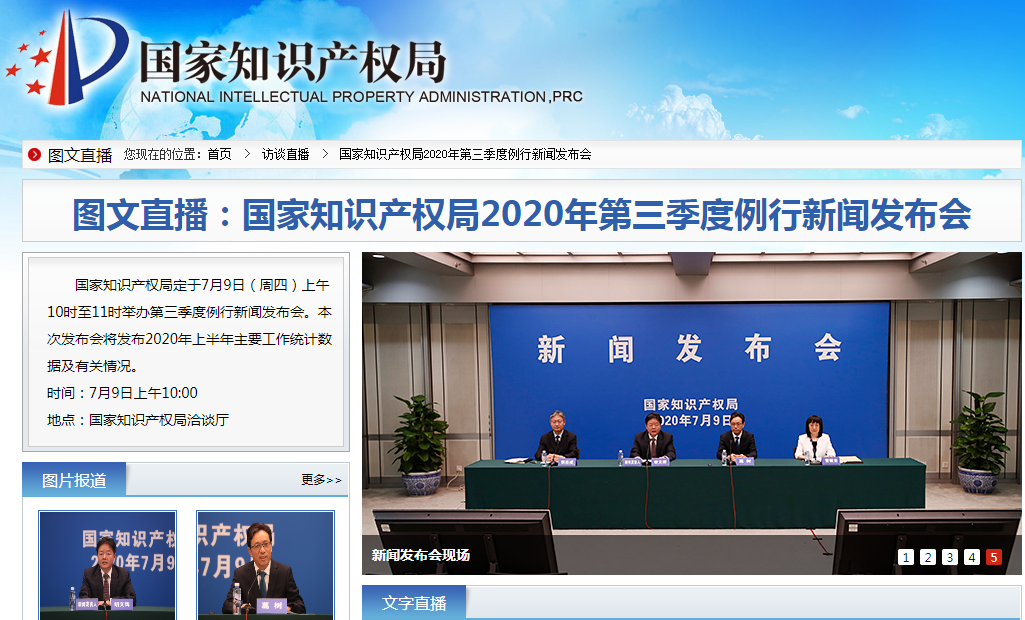1025x620 pixels.
Task: Open the press conference main slideshow photo
Action: pyautogui.click(x=692, y=413)
